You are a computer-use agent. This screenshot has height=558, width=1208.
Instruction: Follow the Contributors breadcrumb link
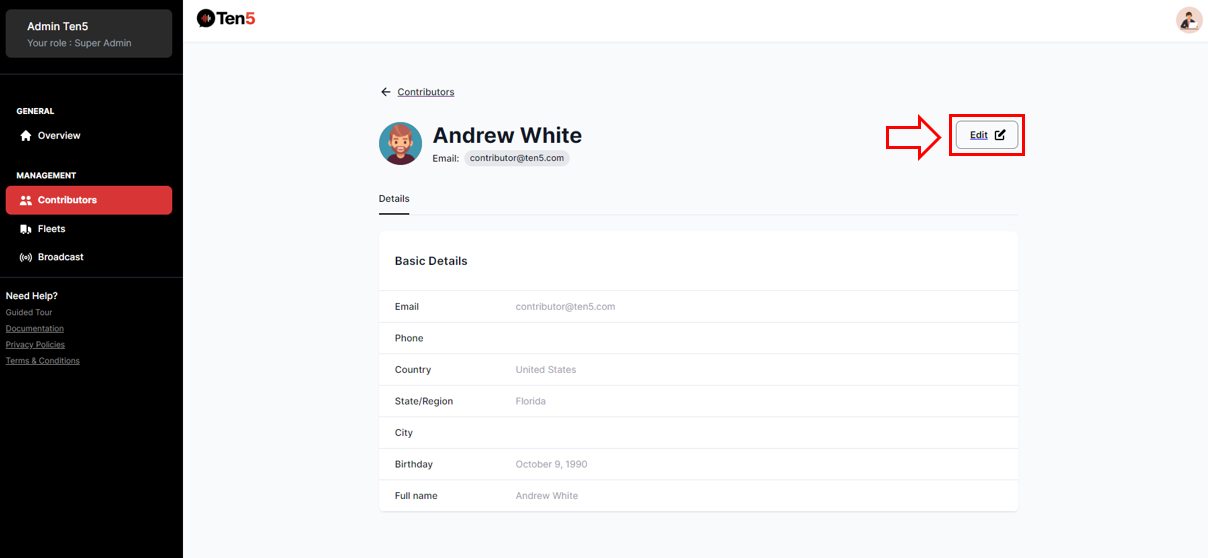point(426,92)
